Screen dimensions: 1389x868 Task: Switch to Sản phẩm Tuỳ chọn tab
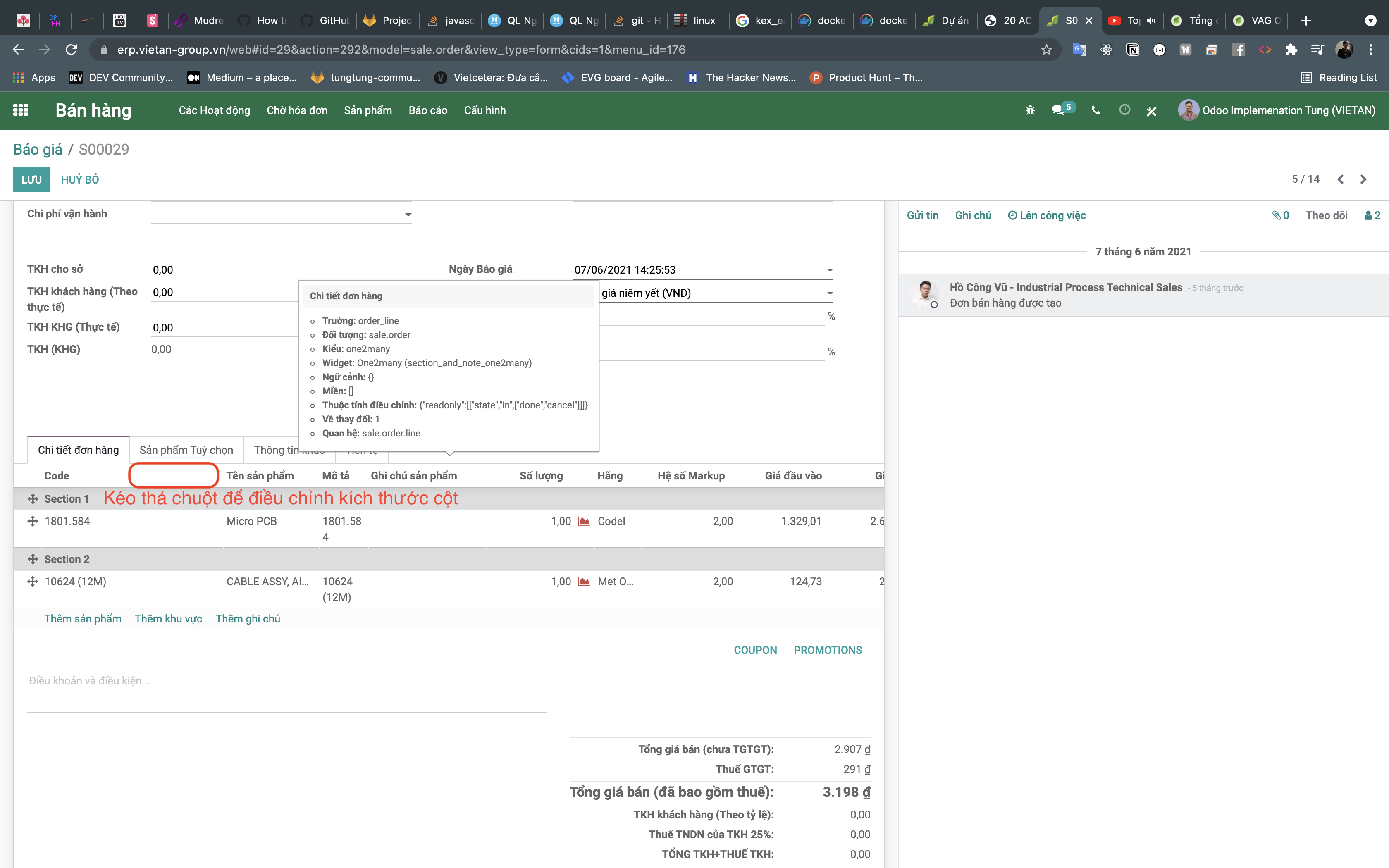tap(186, 450)
